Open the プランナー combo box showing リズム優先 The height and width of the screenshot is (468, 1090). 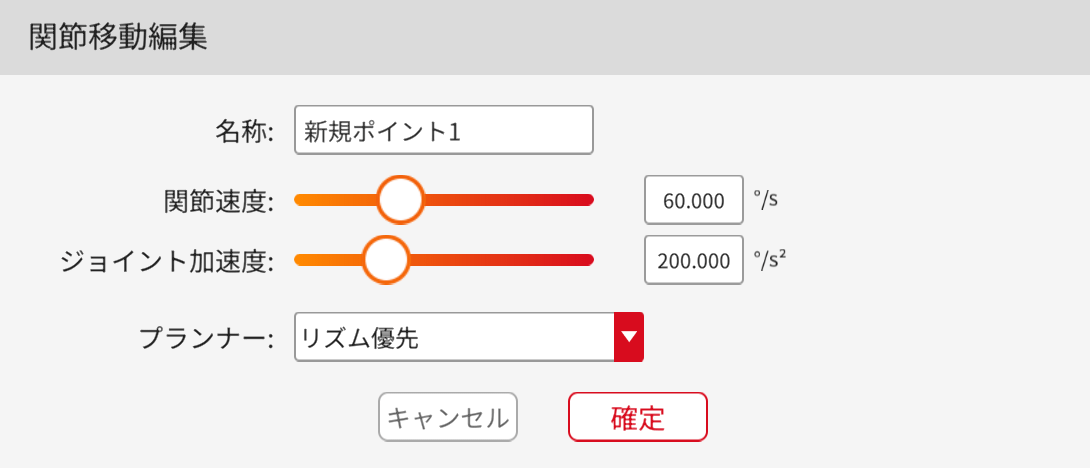453,338
